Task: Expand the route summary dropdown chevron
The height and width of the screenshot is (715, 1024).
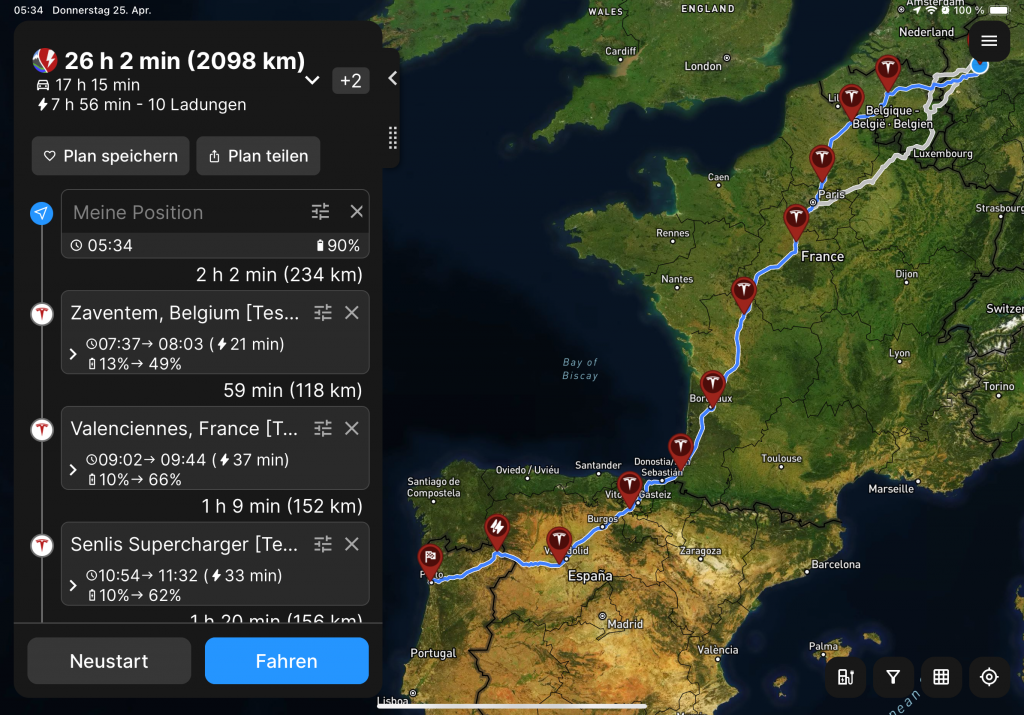Action: coord(312,80)
